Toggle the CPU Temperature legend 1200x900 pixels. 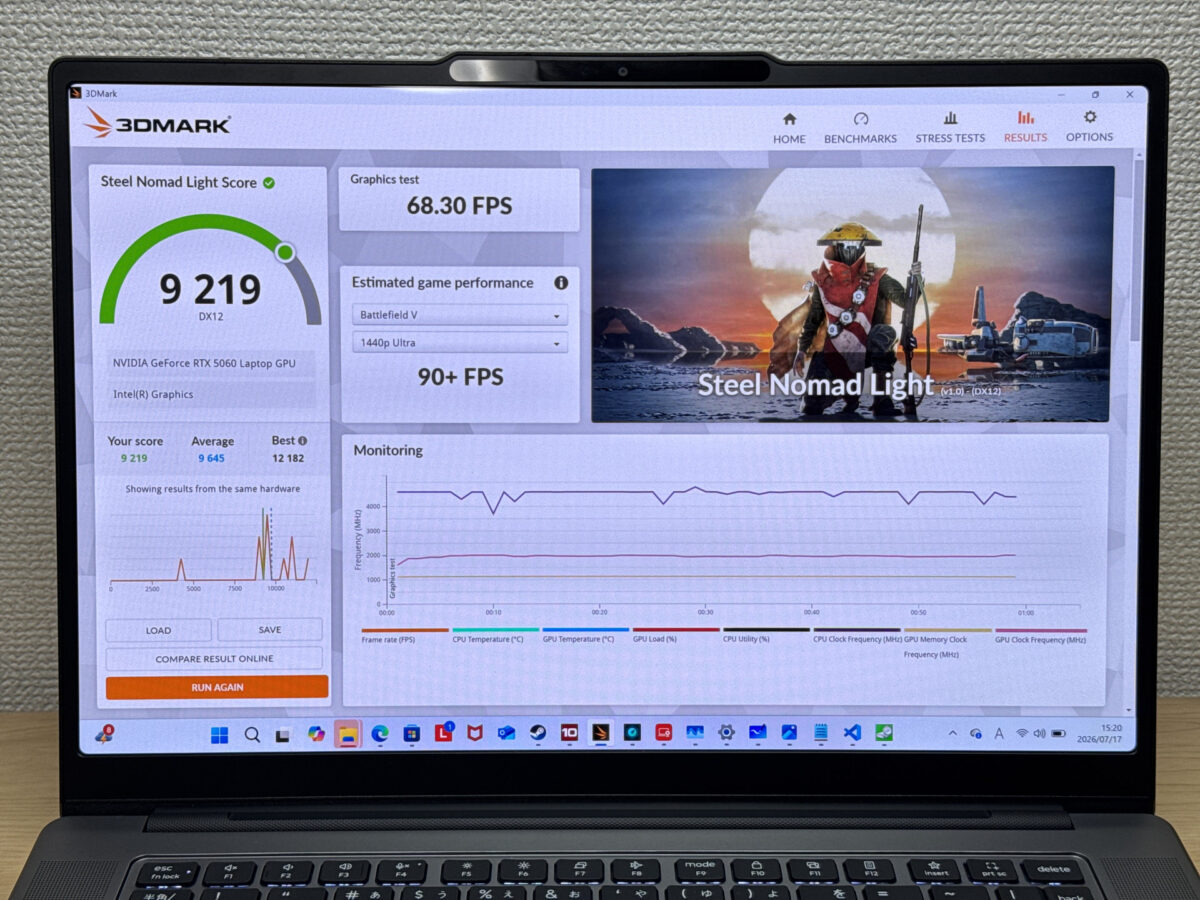[495, 635]
